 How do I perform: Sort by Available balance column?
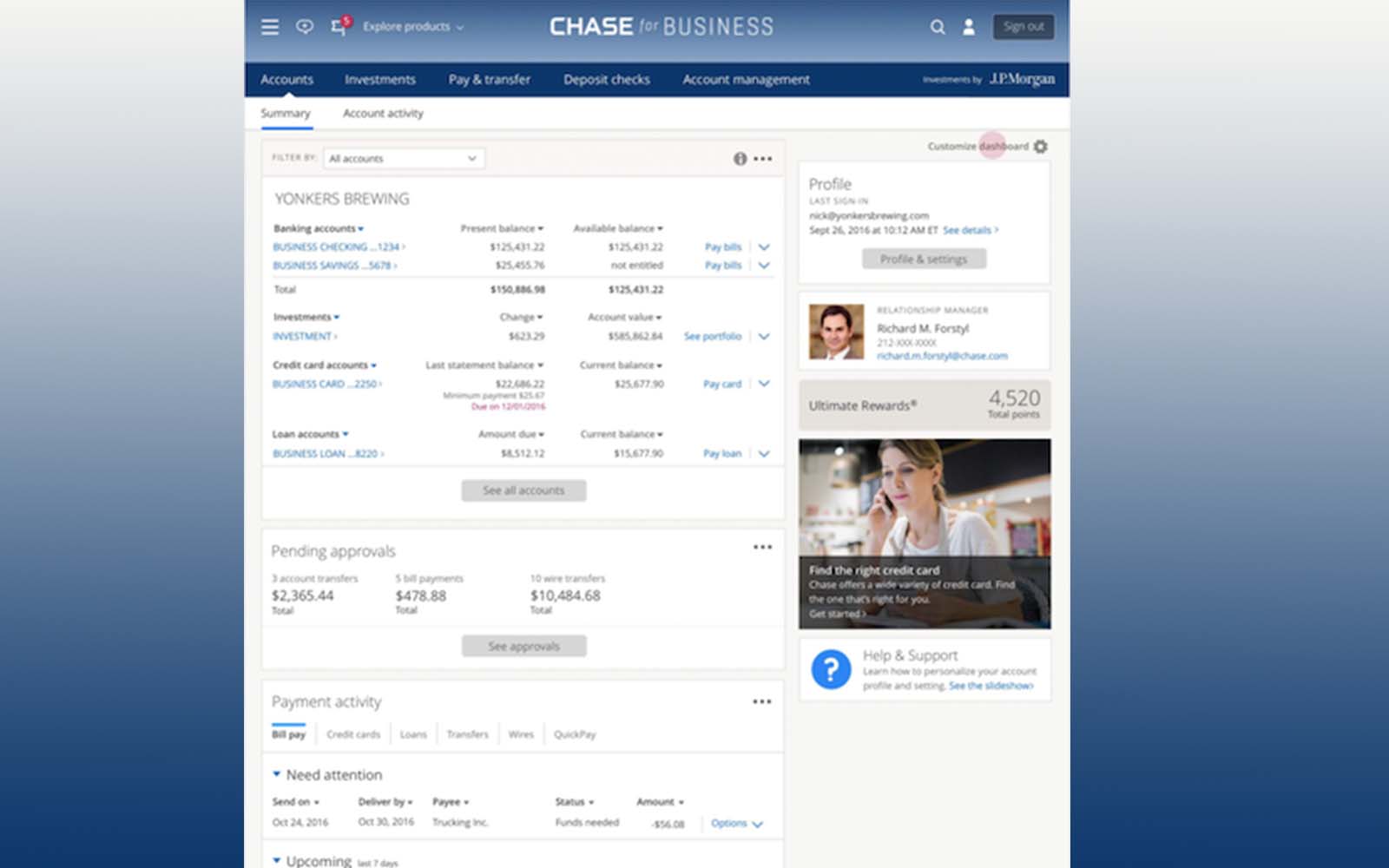[618, 228]
